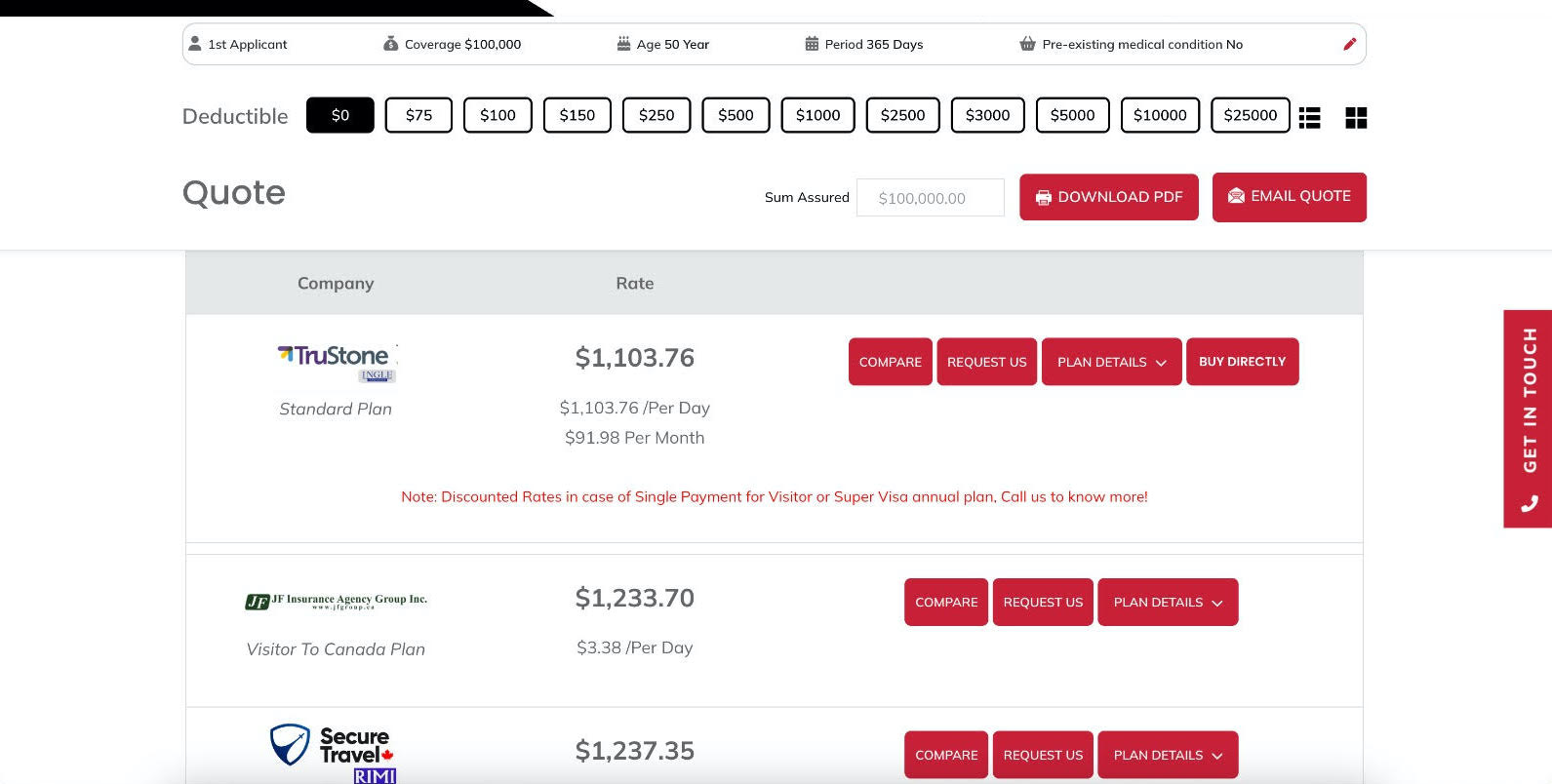Image resolution: width=1552 pixels, height=784 pixels.
Task: Select the $1000 deductible amount
Action: point(817,114)
